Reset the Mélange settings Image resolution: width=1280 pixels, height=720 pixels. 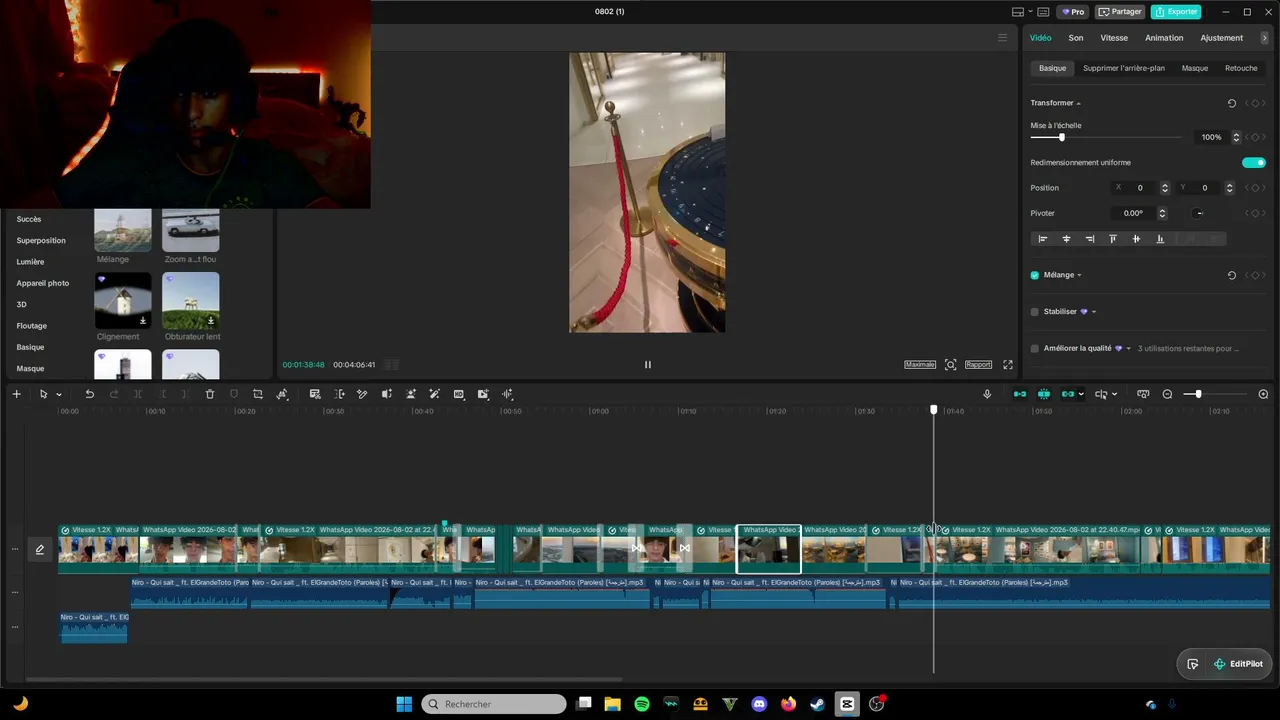1231,275
